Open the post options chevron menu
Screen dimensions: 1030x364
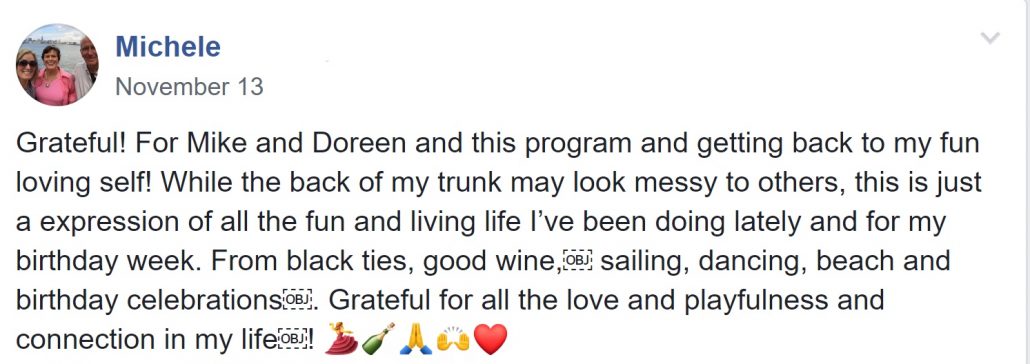[x=989, y=38]
